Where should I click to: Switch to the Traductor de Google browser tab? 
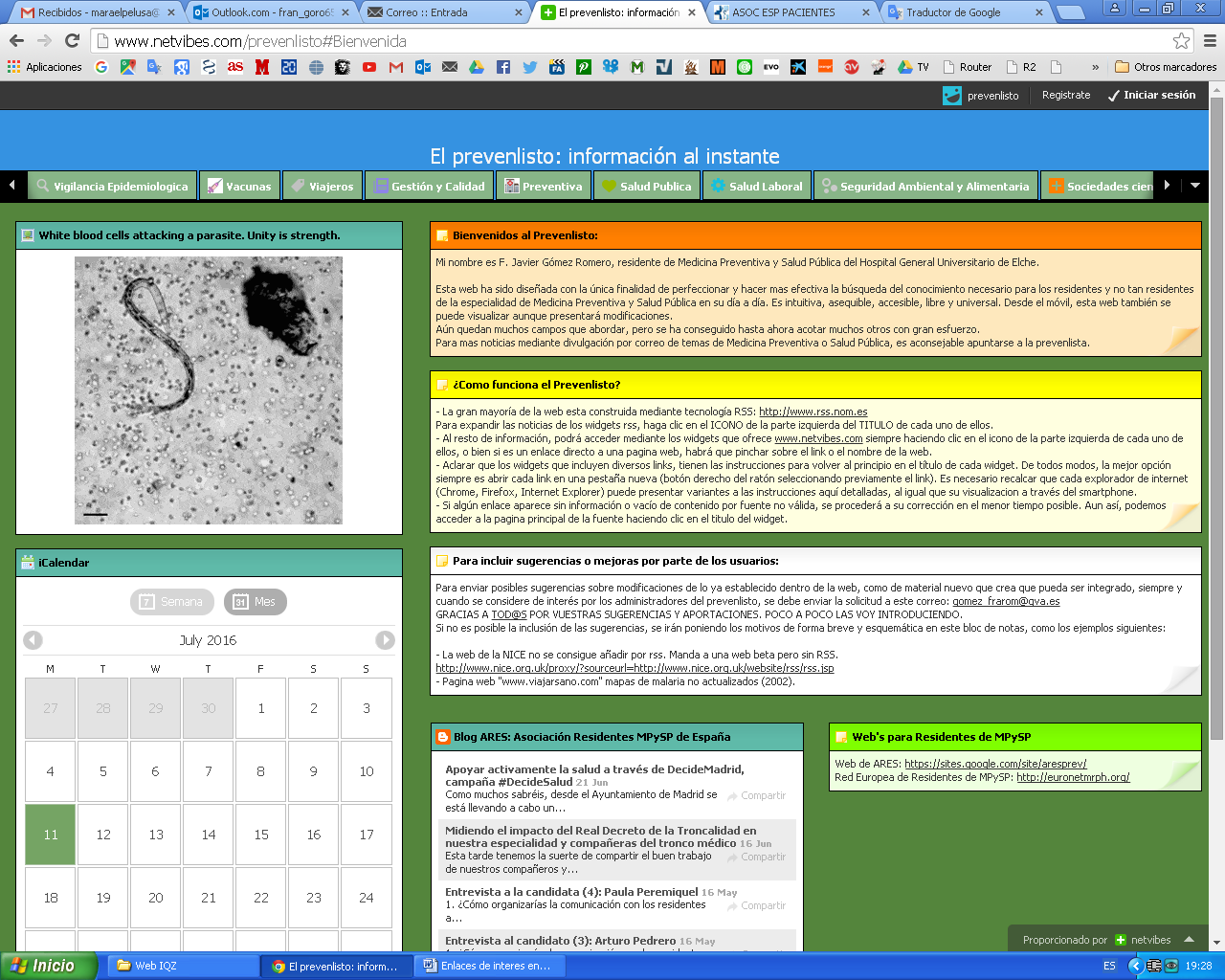[x=965, y=12]
